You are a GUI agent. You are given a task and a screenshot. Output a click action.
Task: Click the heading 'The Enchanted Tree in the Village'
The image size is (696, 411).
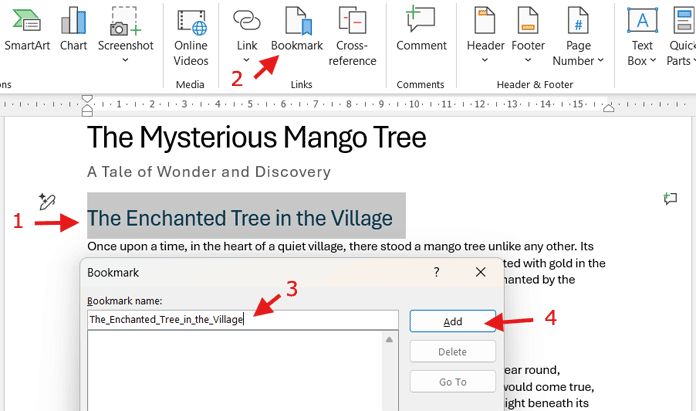[x=240, y=218]
